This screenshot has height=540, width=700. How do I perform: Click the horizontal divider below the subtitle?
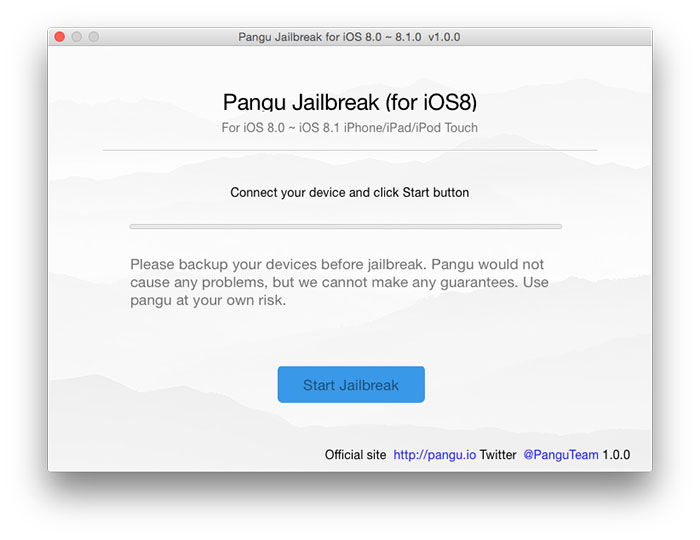point(350,150)
